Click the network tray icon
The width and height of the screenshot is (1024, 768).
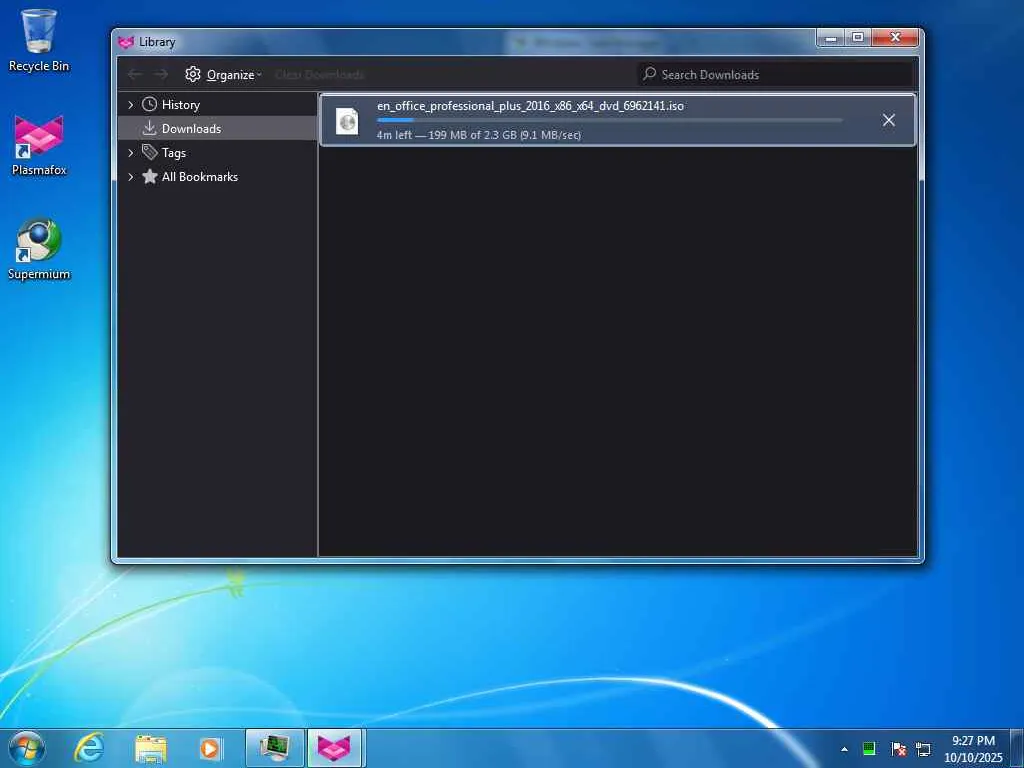[923, 749]
